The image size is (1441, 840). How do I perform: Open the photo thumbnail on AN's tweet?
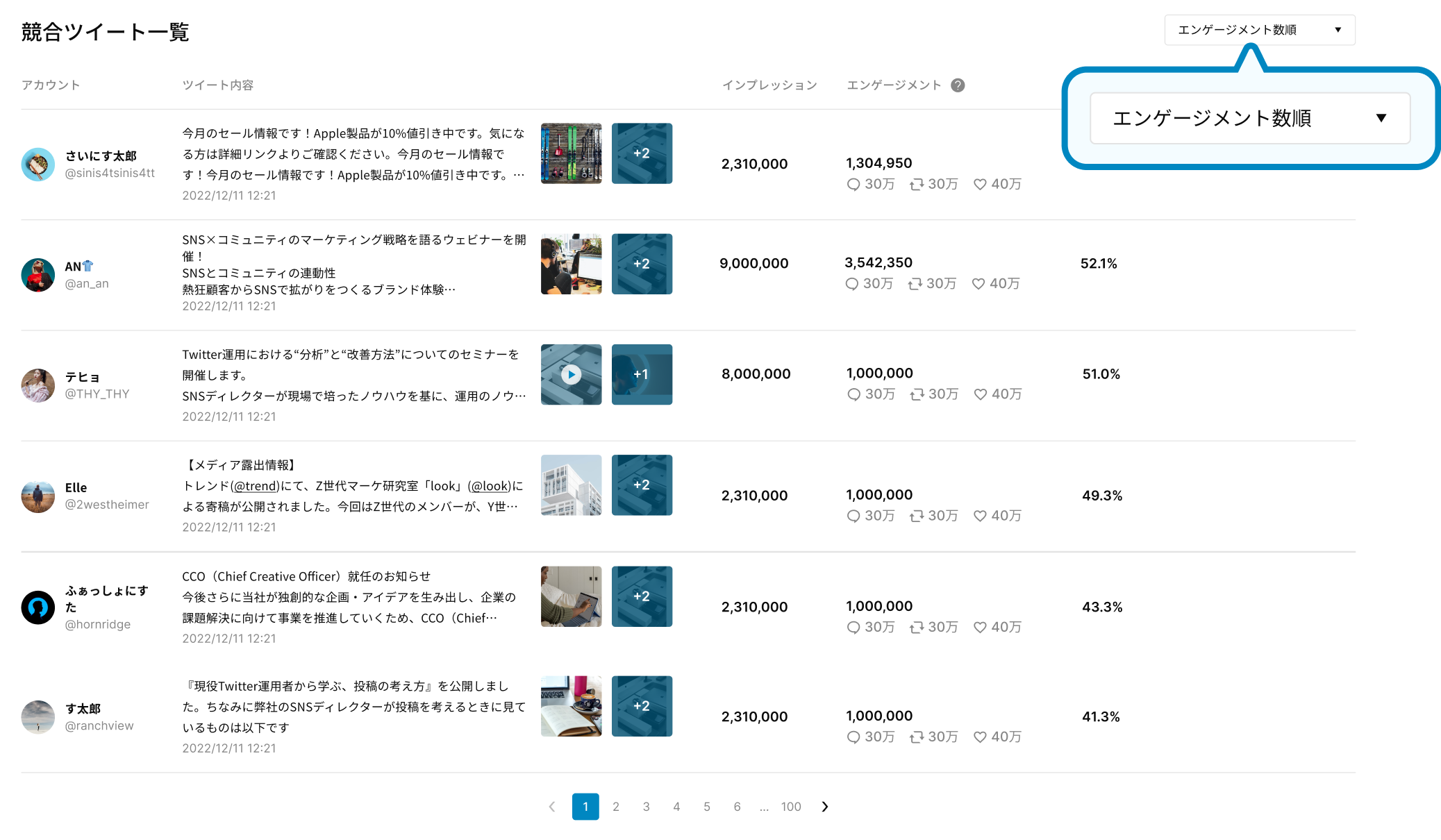click(x=571, y=264)
